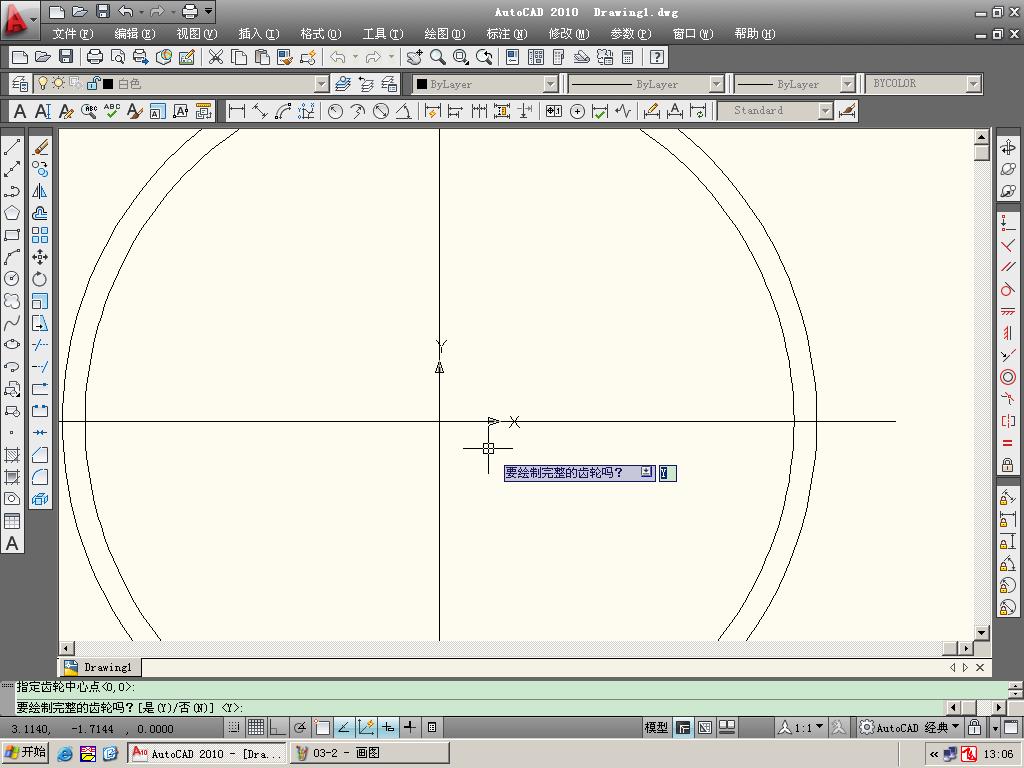The width and height of the screenshot is (1024, 768).
Task: Toggle Dynamic Input in status bar
Action: [388, 727]
